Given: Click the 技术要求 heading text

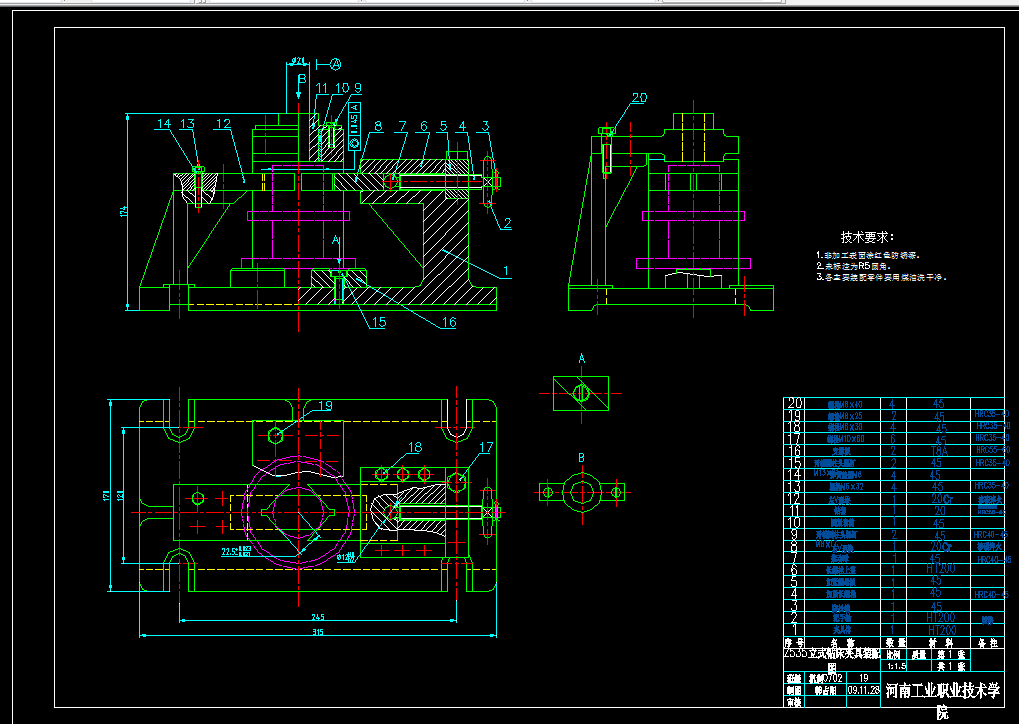Looking at the screenshot, I should coord(865,238).
